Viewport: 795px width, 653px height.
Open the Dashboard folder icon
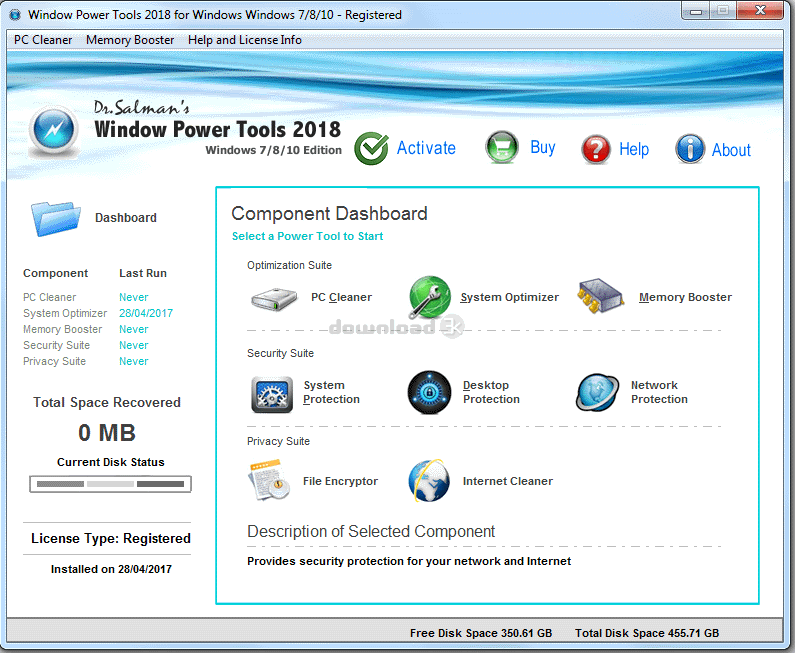tap(55, 218)
